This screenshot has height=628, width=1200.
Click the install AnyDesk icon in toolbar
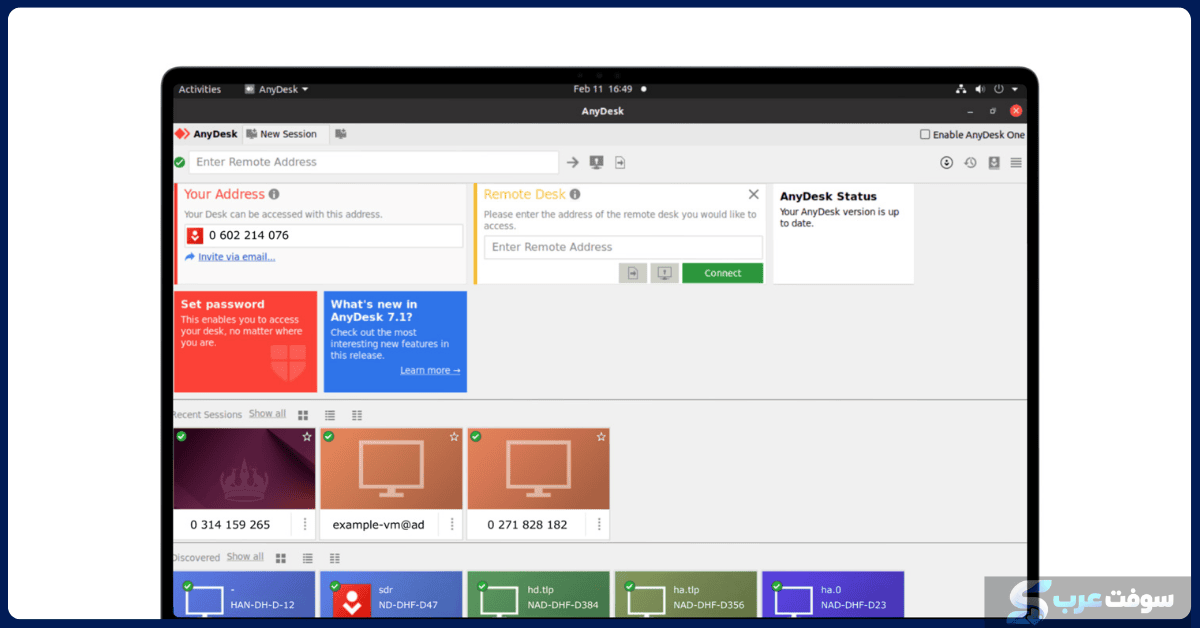click(994, 162)
